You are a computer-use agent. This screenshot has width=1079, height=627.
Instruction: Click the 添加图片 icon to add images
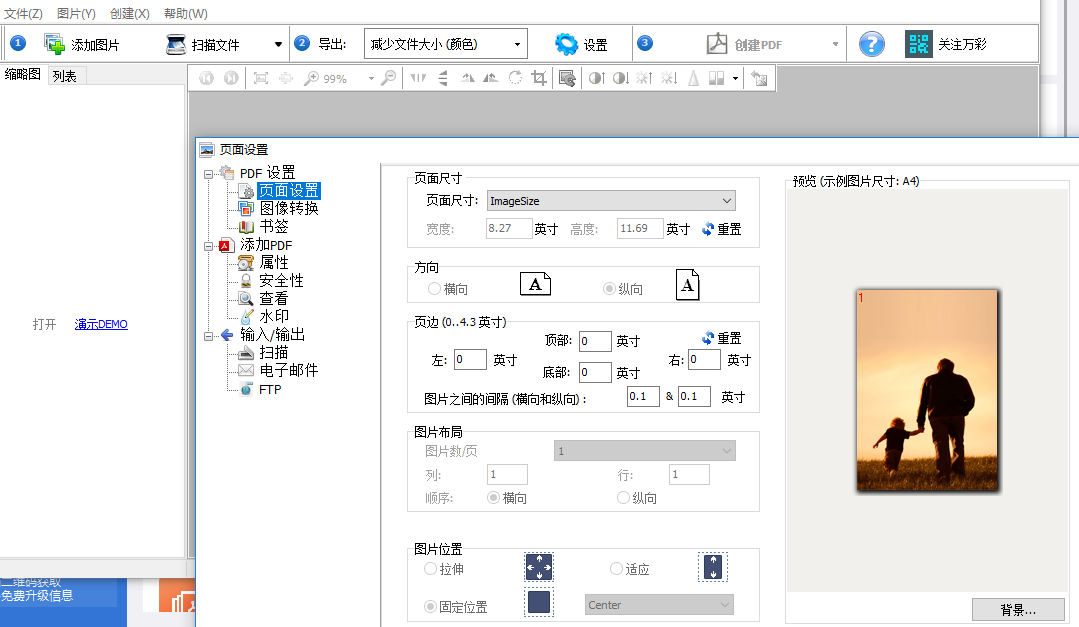pos(53,42)
